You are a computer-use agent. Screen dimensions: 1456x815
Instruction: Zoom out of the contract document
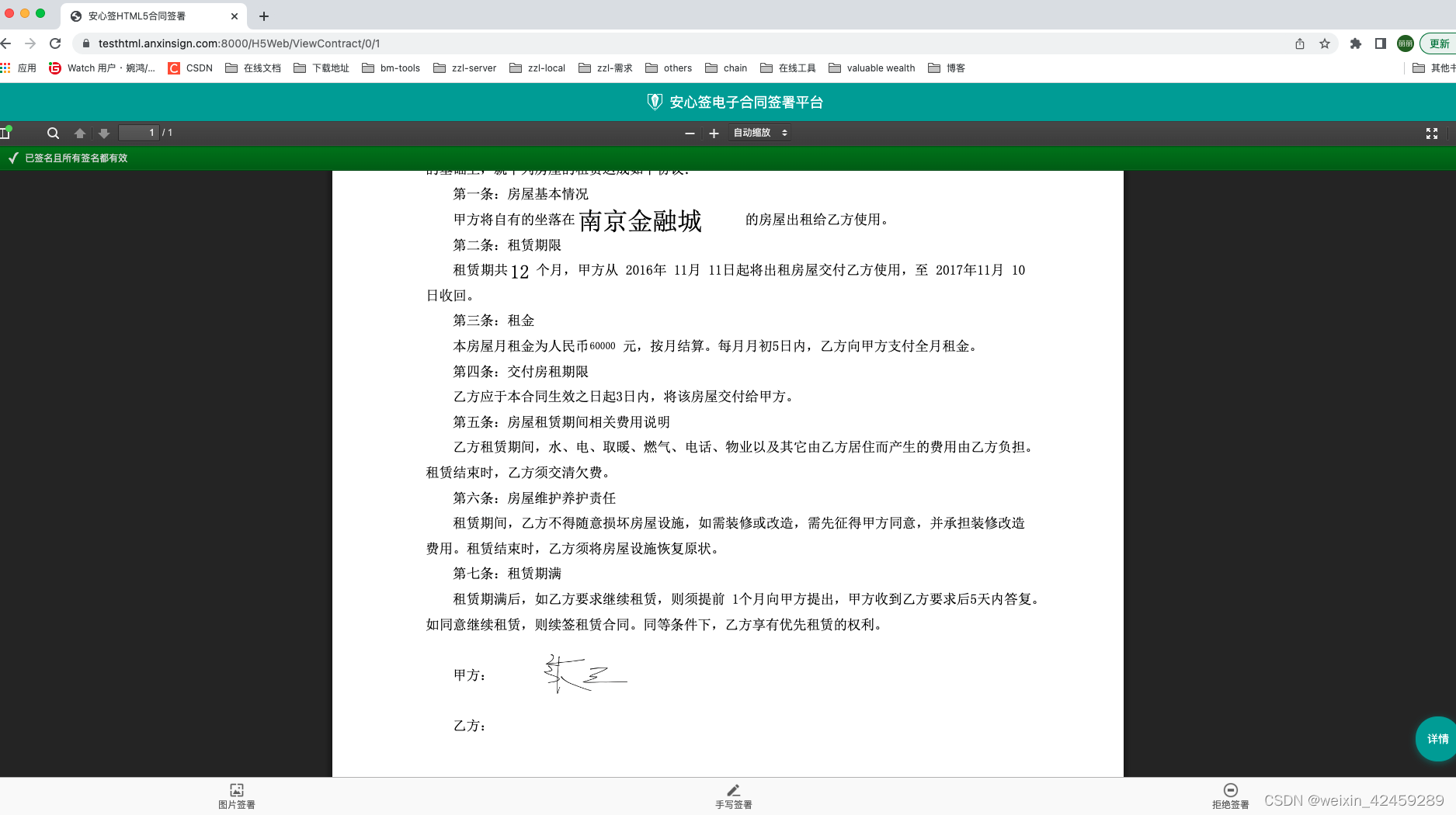[x=690, y=133]
